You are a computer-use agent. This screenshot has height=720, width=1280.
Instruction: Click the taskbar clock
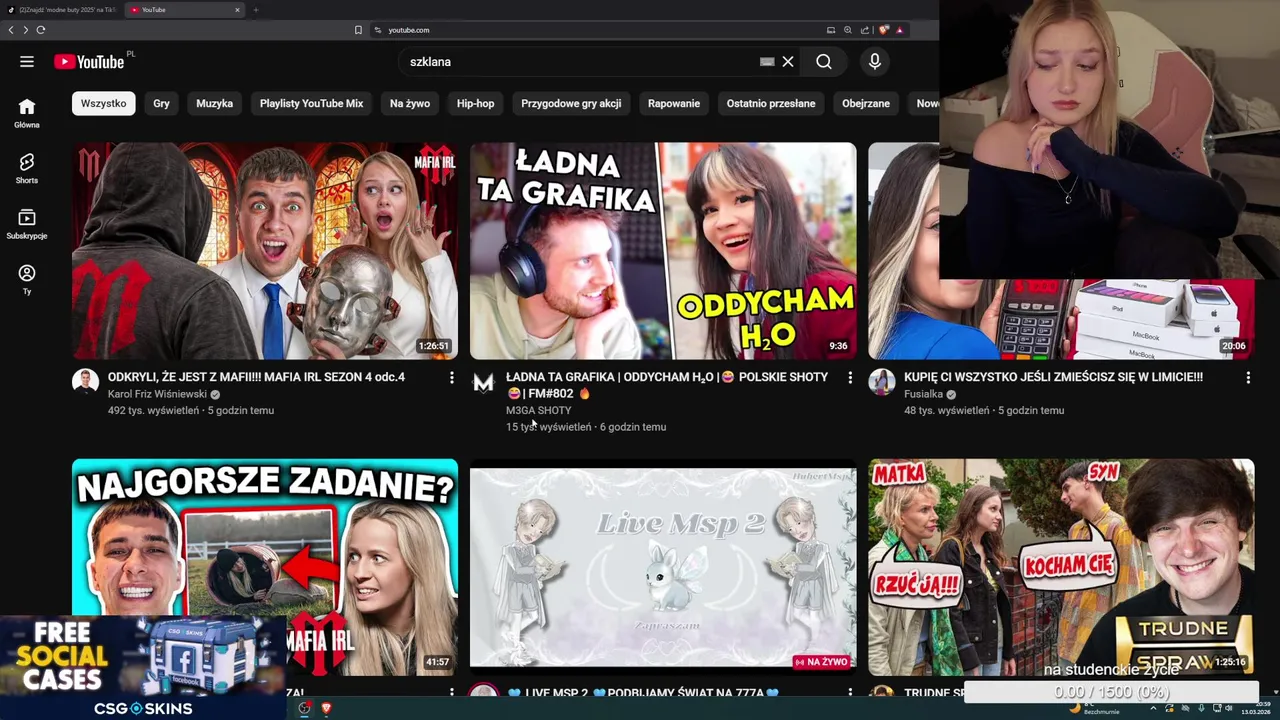(1255, 708)
